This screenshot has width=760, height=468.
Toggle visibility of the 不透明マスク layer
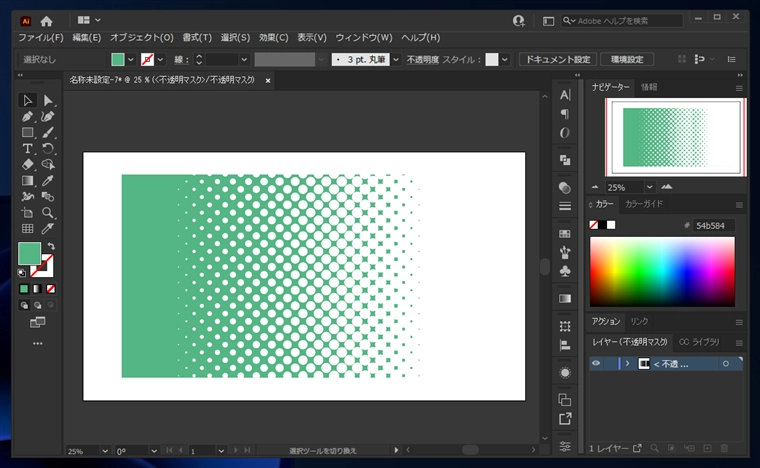pyautogui.click(x=596, y=363)
